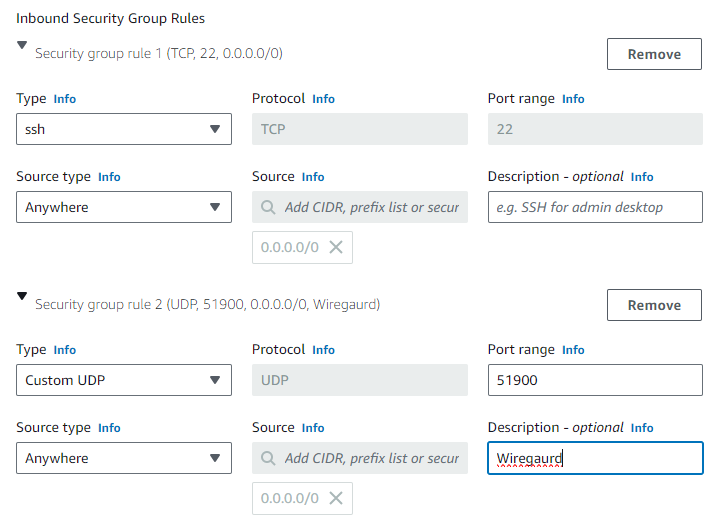716x518 pixels.
Task: Open the Custom UDP Type dropdown
Action: 124,380
